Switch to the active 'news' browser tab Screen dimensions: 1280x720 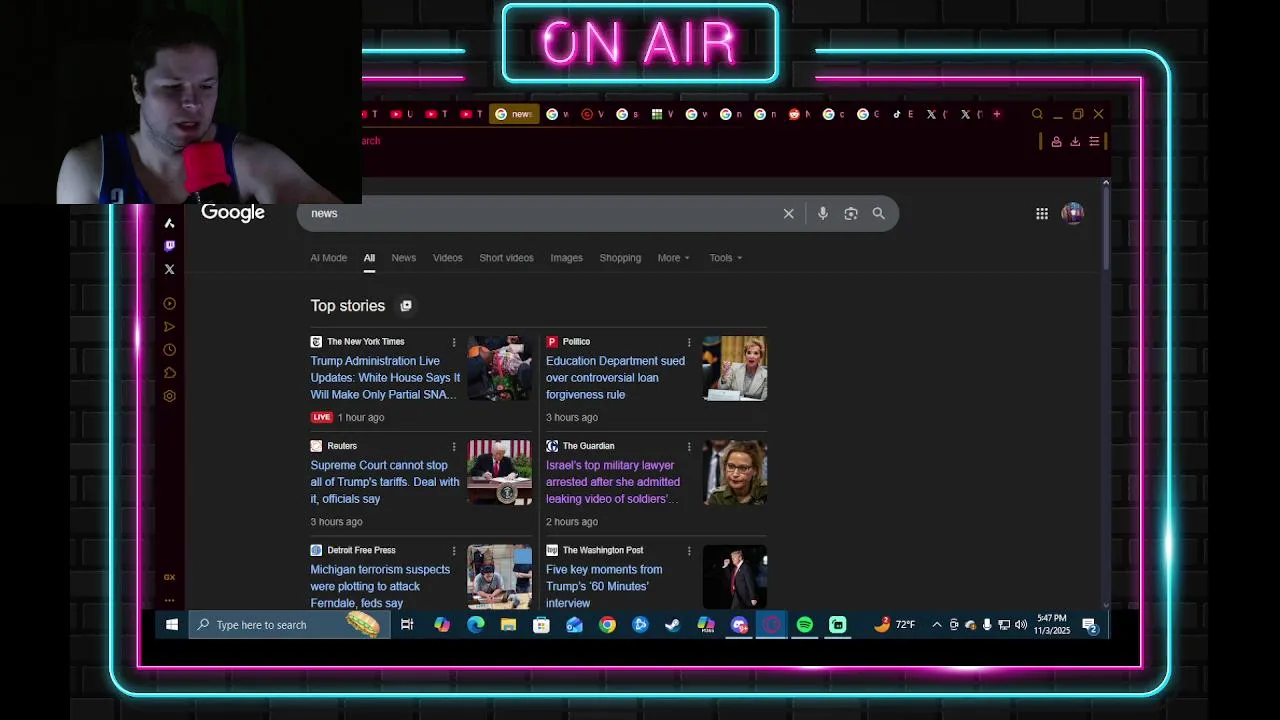click(x=514, y=114)
